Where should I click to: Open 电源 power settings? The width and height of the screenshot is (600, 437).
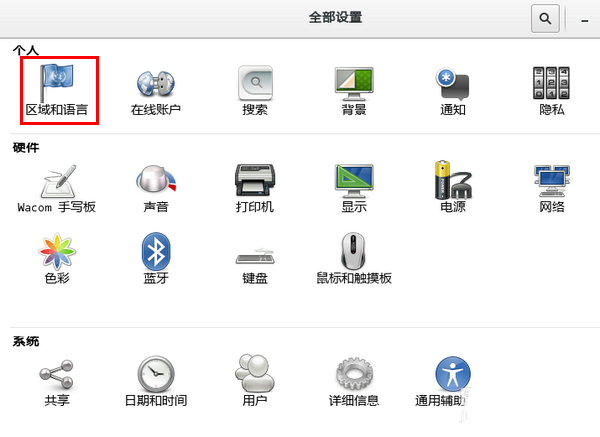453,187
